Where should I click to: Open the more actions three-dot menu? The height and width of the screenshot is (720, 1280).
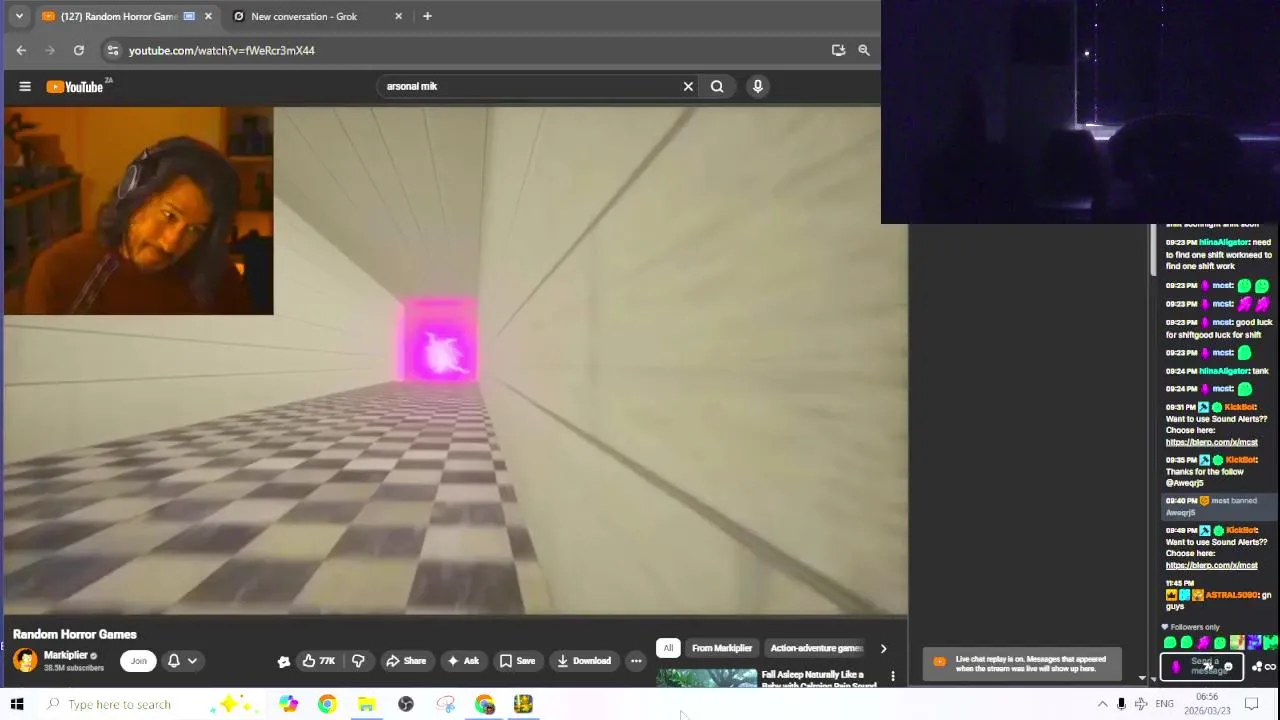(636, 661)
